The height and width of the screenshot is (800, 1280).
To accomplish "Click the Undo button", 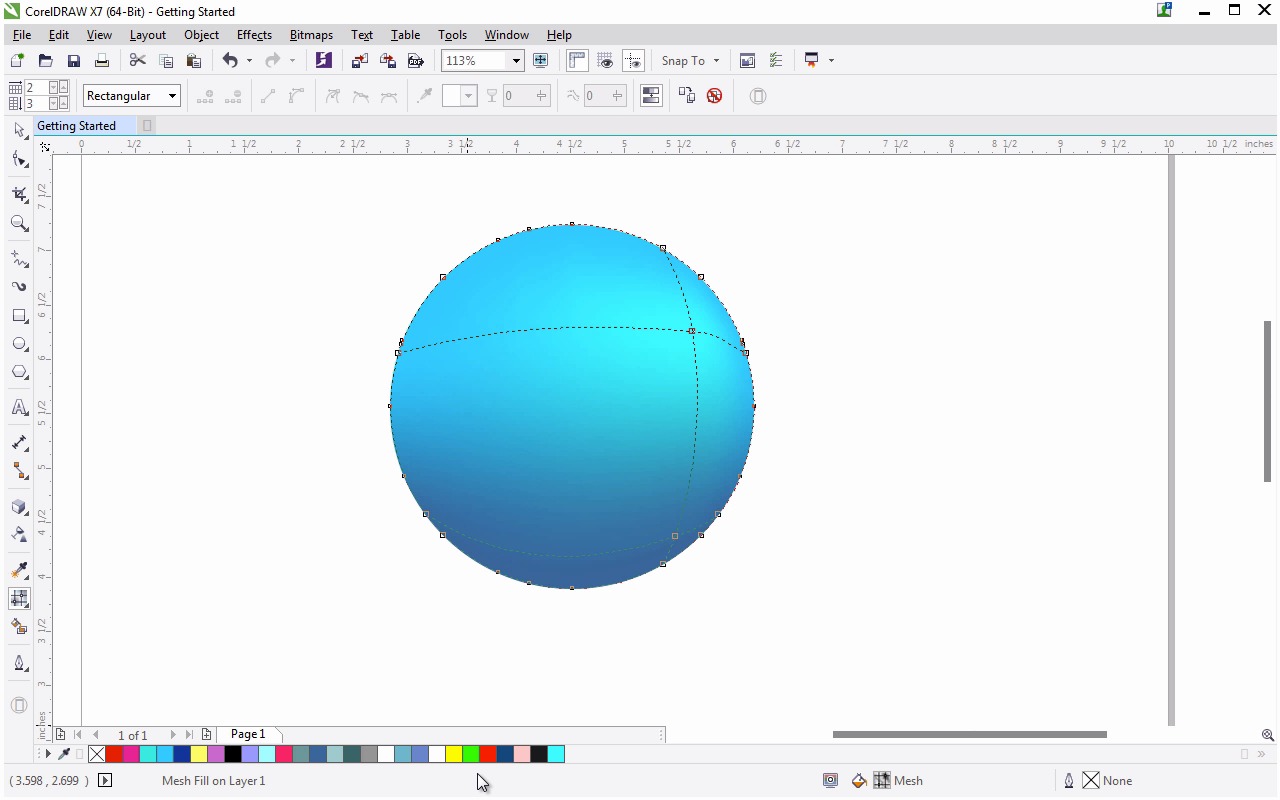I will click(230, 61).
